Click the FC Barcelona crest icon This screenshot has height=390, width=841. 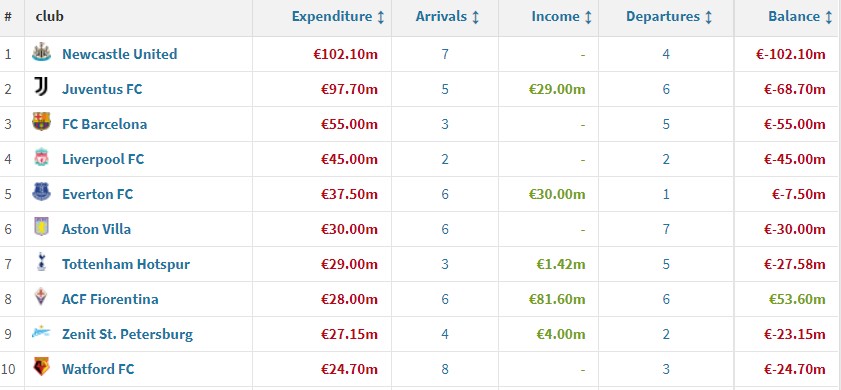click(x=41, y=122)
